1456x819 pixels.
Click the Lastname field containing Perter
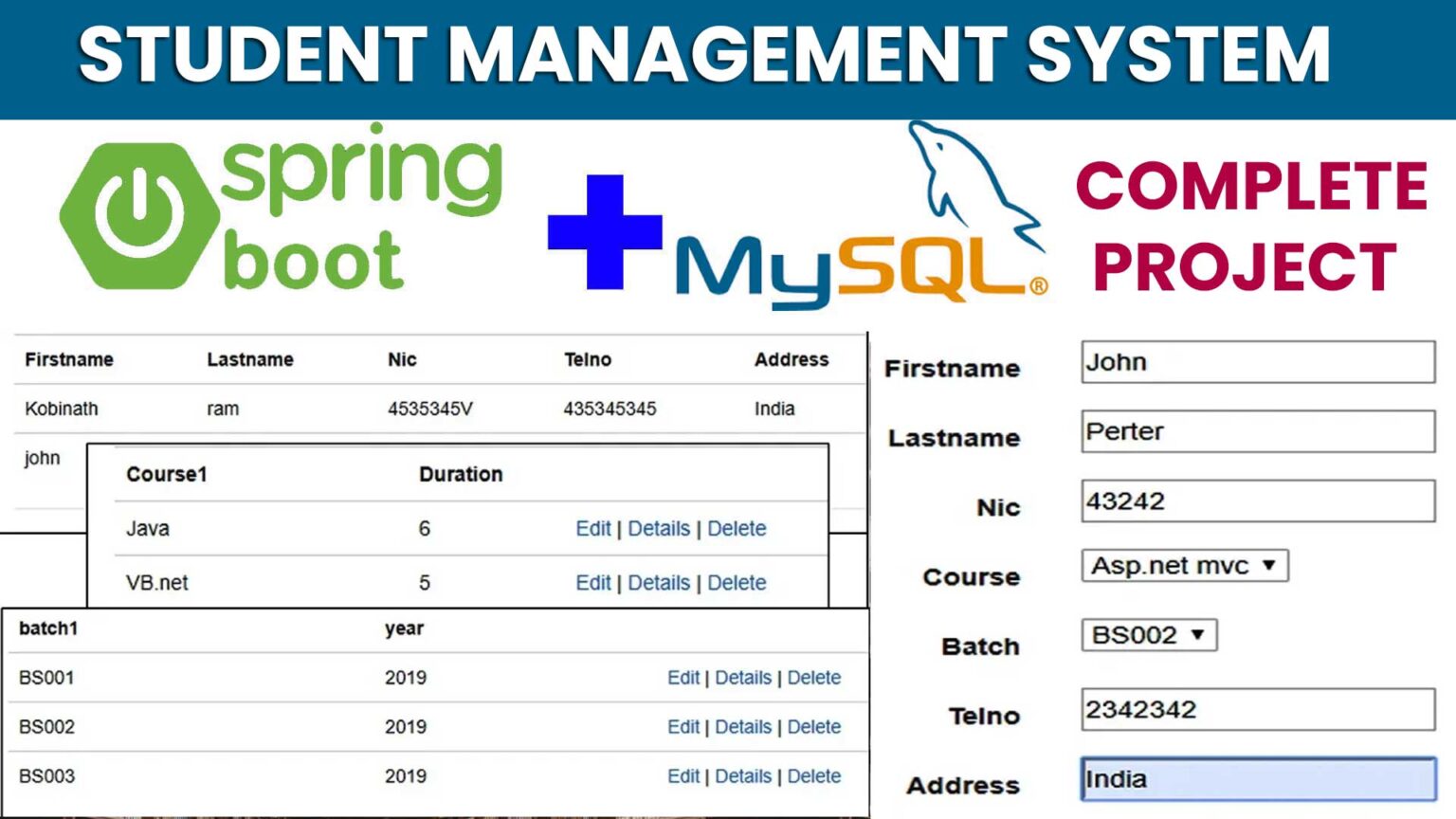point(1258,431)
